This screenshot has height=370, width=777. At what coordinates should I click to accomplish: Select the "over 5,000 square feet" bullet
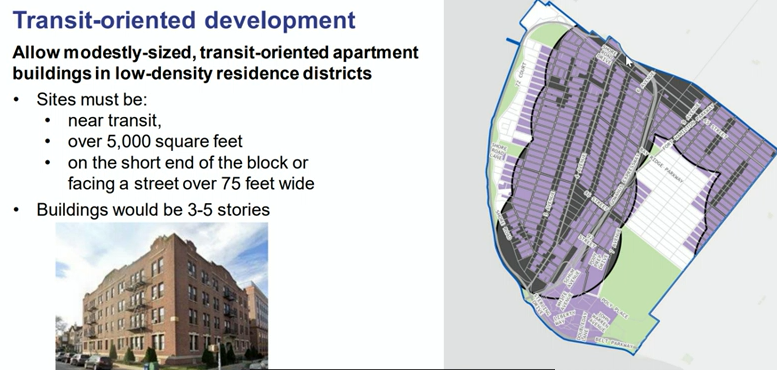click(155, 141)
